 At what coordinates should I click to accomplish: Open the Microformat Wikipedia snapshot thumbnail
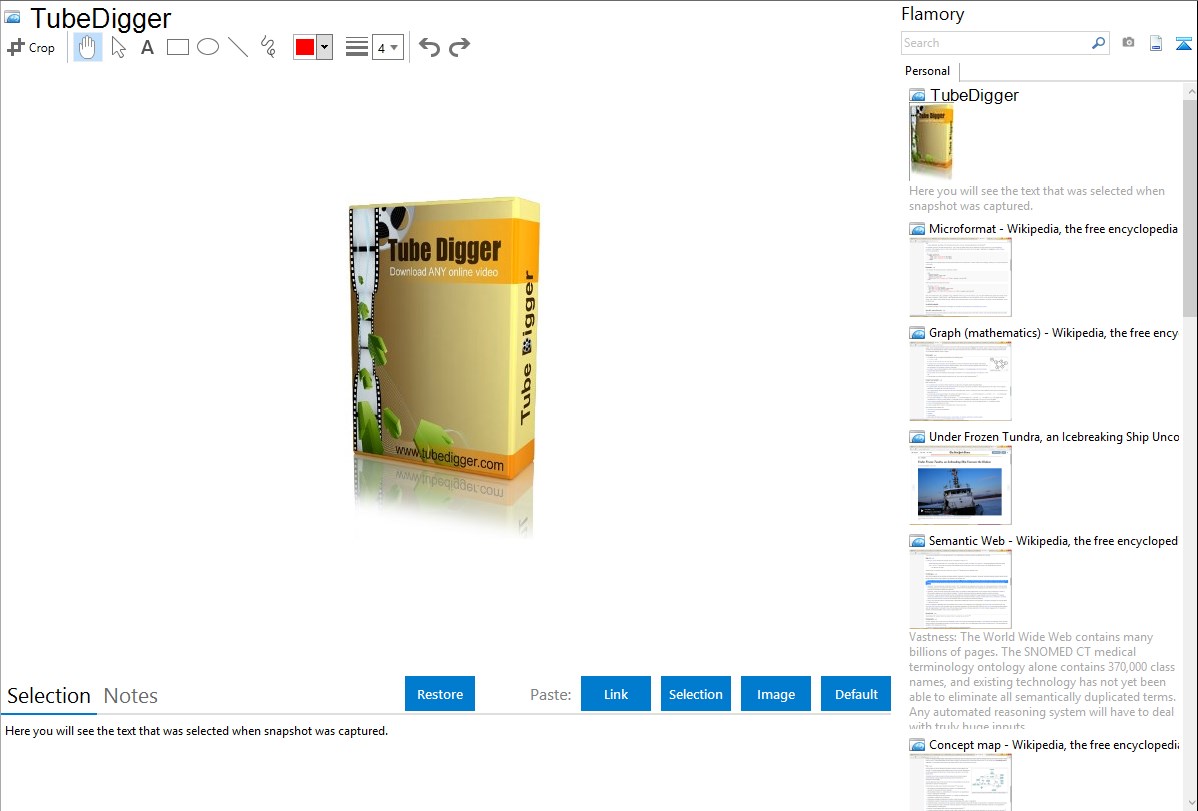coord(960,277)
